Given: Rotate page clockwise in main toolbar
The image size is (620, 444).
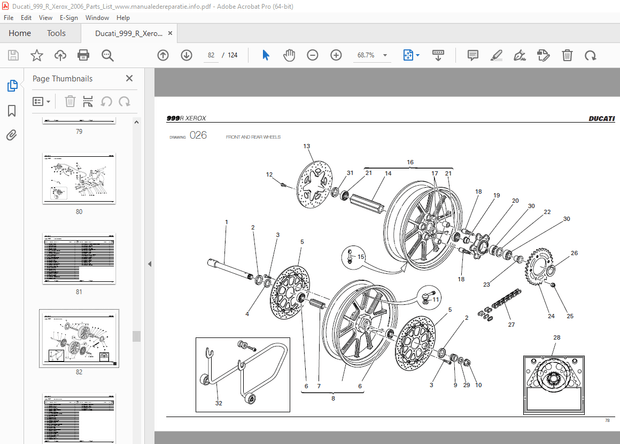Looking at the screenshot, I should (x=590, y=55).
